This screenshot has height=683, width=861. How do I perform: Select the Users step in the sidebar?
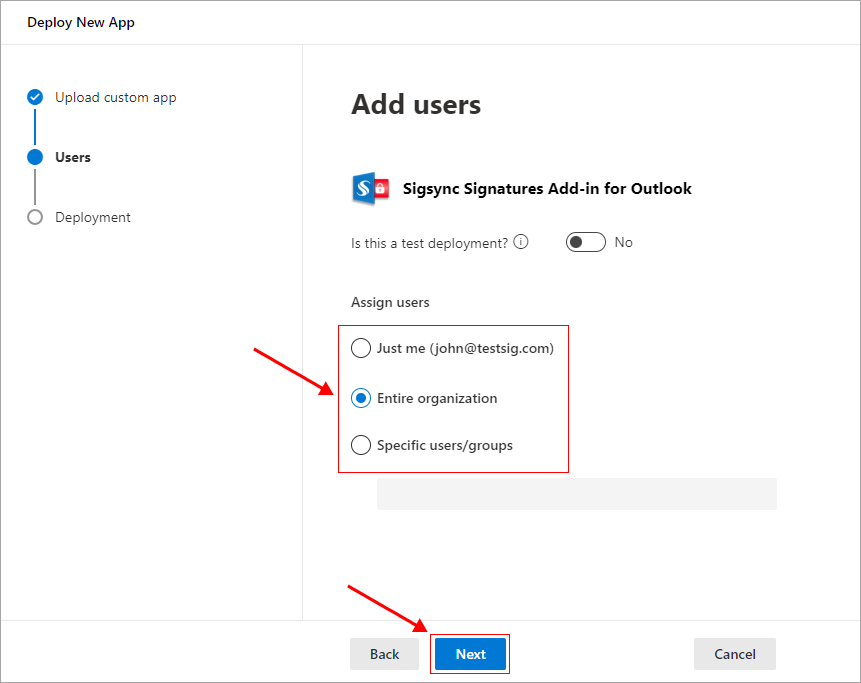tap(72, 157)
